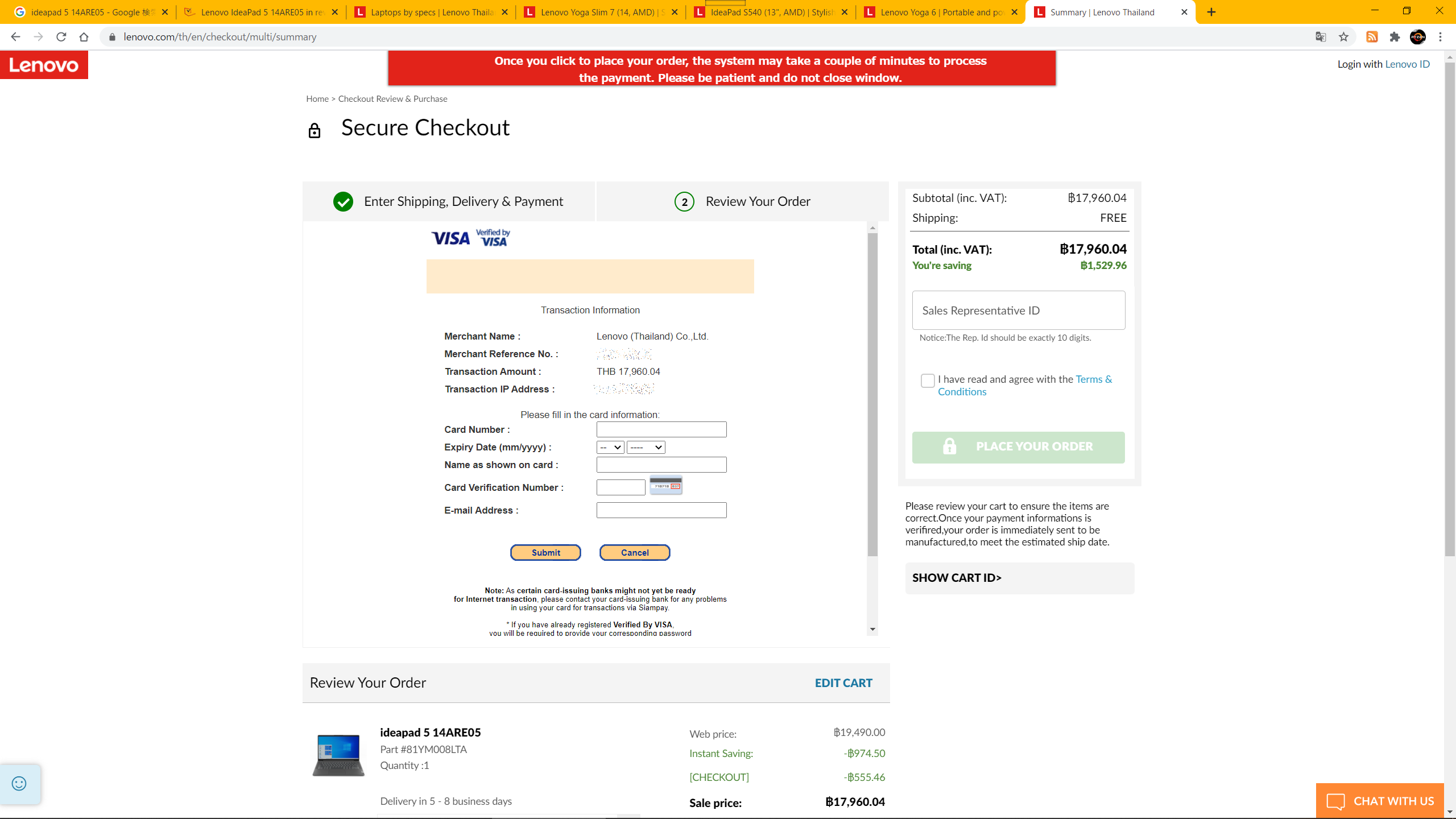Image resolution: width=1456 pixels, height=819 pixels.
Task: Click the CVV card hint image
Action: (665, 486)
